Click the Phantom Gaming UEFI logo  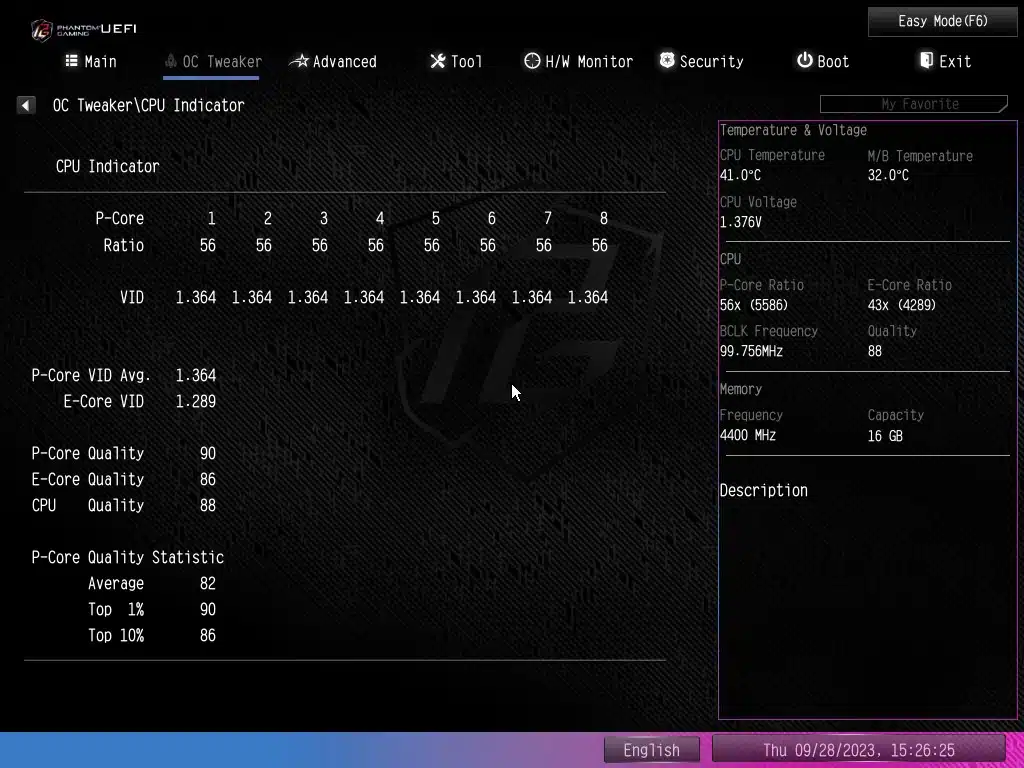pyautogui.click(x=83, y=28)
